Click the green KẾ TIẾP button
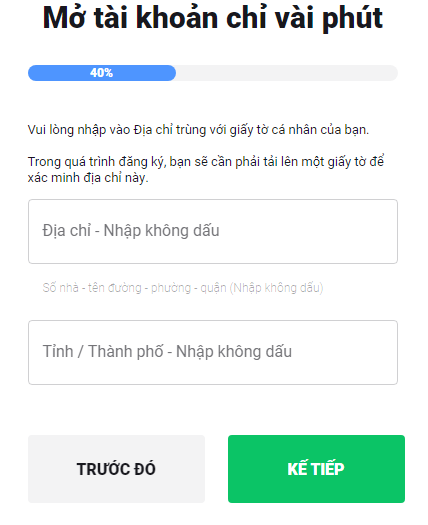Image resolution: width=428 pixels, height=525 pixels. 316,469
